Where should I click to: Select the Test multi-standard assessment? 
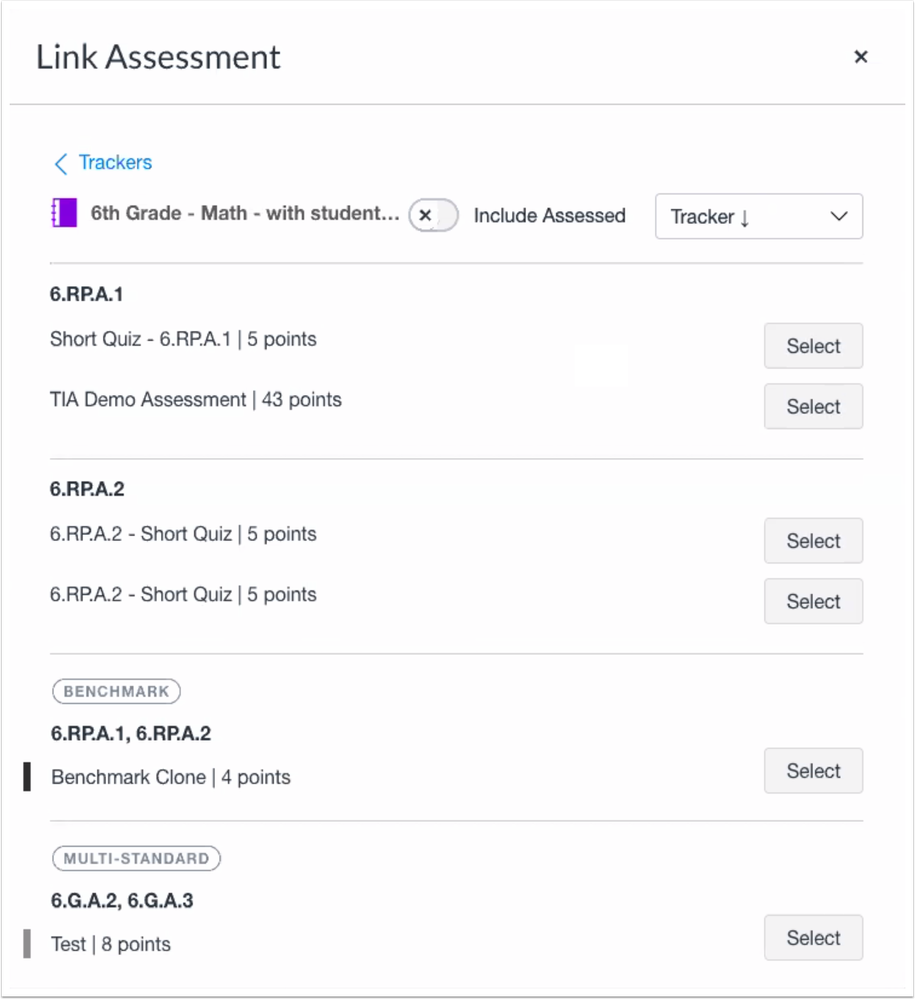pyautogui.click(x=812, y=938)
